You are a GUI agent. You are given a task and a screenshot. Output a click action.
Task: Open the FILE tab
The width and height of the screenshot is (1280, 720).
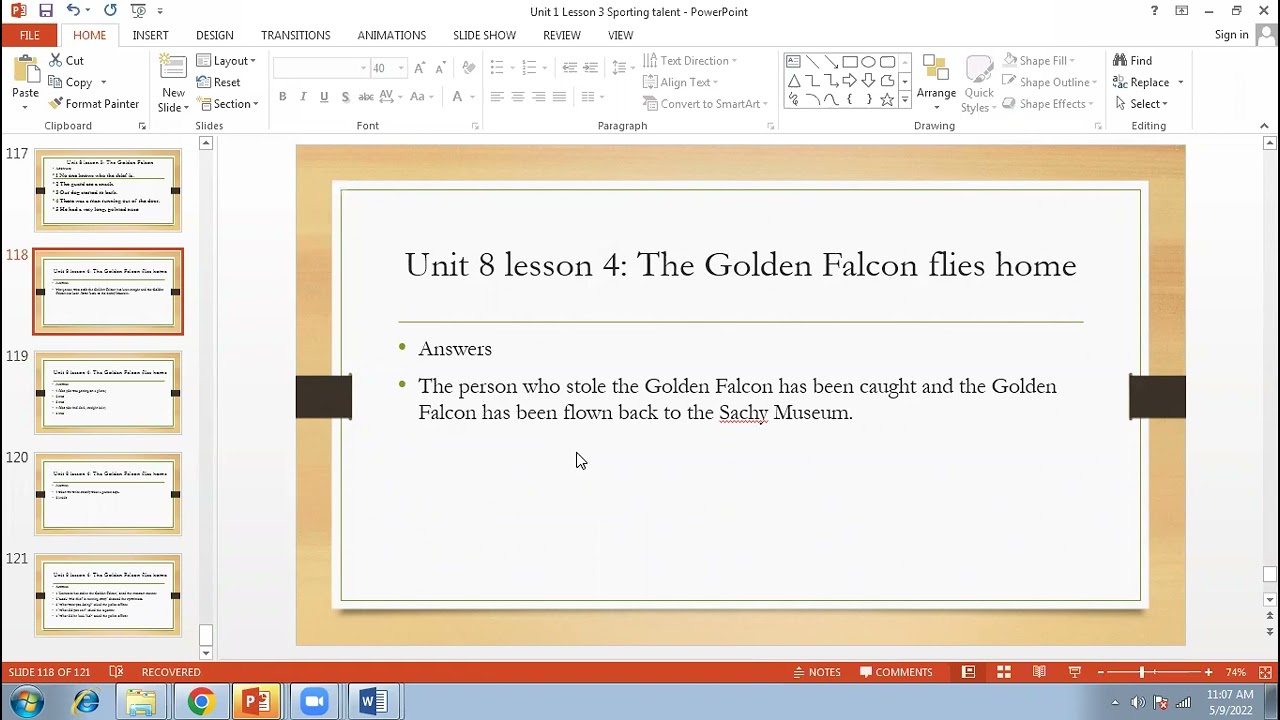(x=30, y=35)
